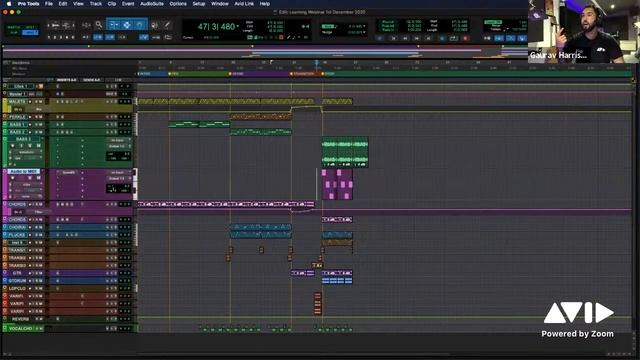Recall zoom preset 5
This screenshot has height=360, width=640.
pos(73,37)
